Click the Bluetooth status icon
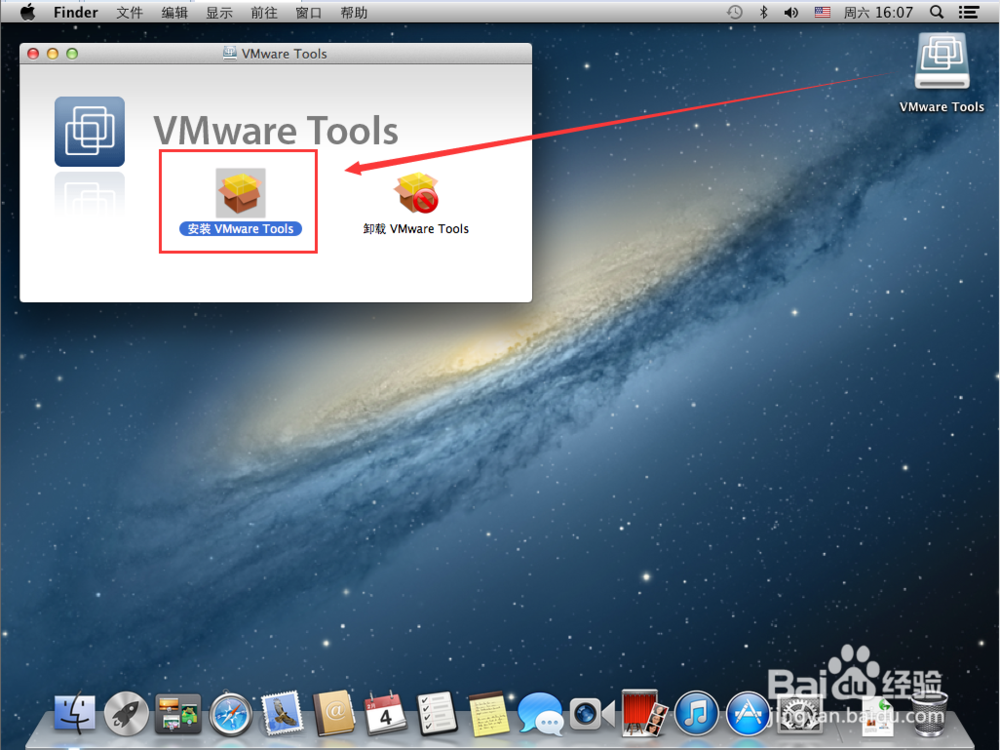 764,12
